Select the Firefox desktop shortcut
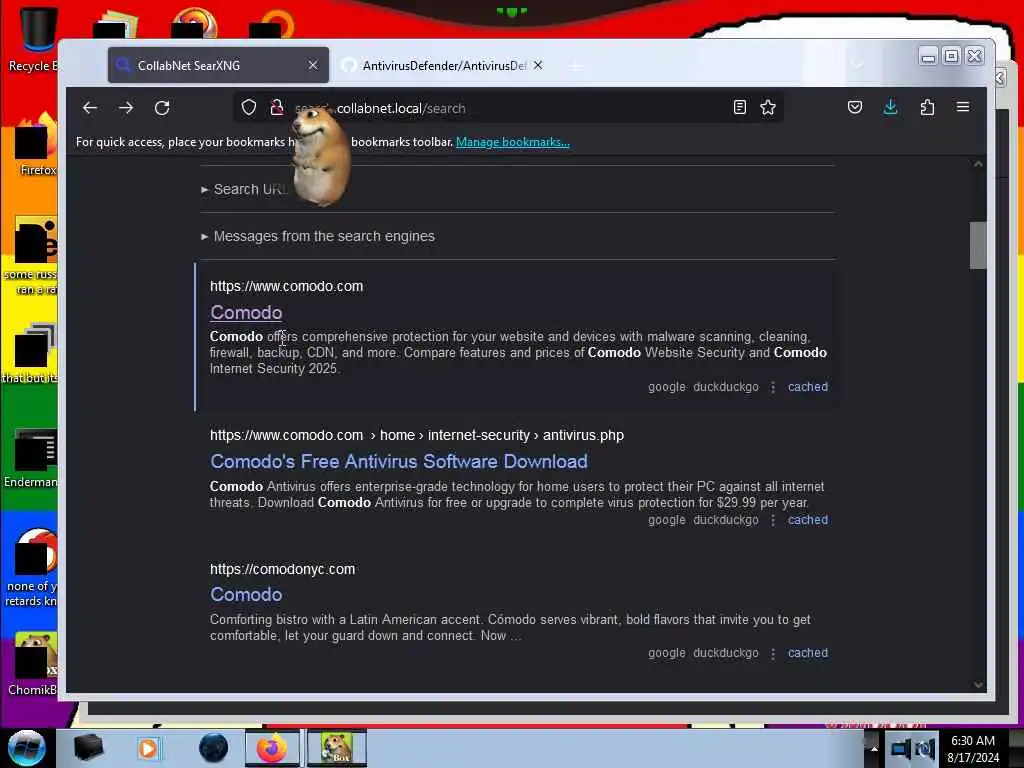 point(36,144)
